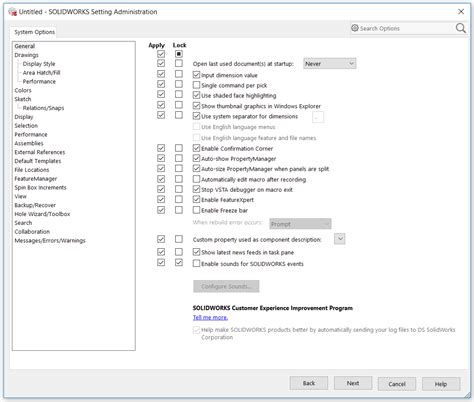Uncheck Apply for Enable FeatureXpert row
Viewport: 474px width, 402px height.
(x=161, y=199)
